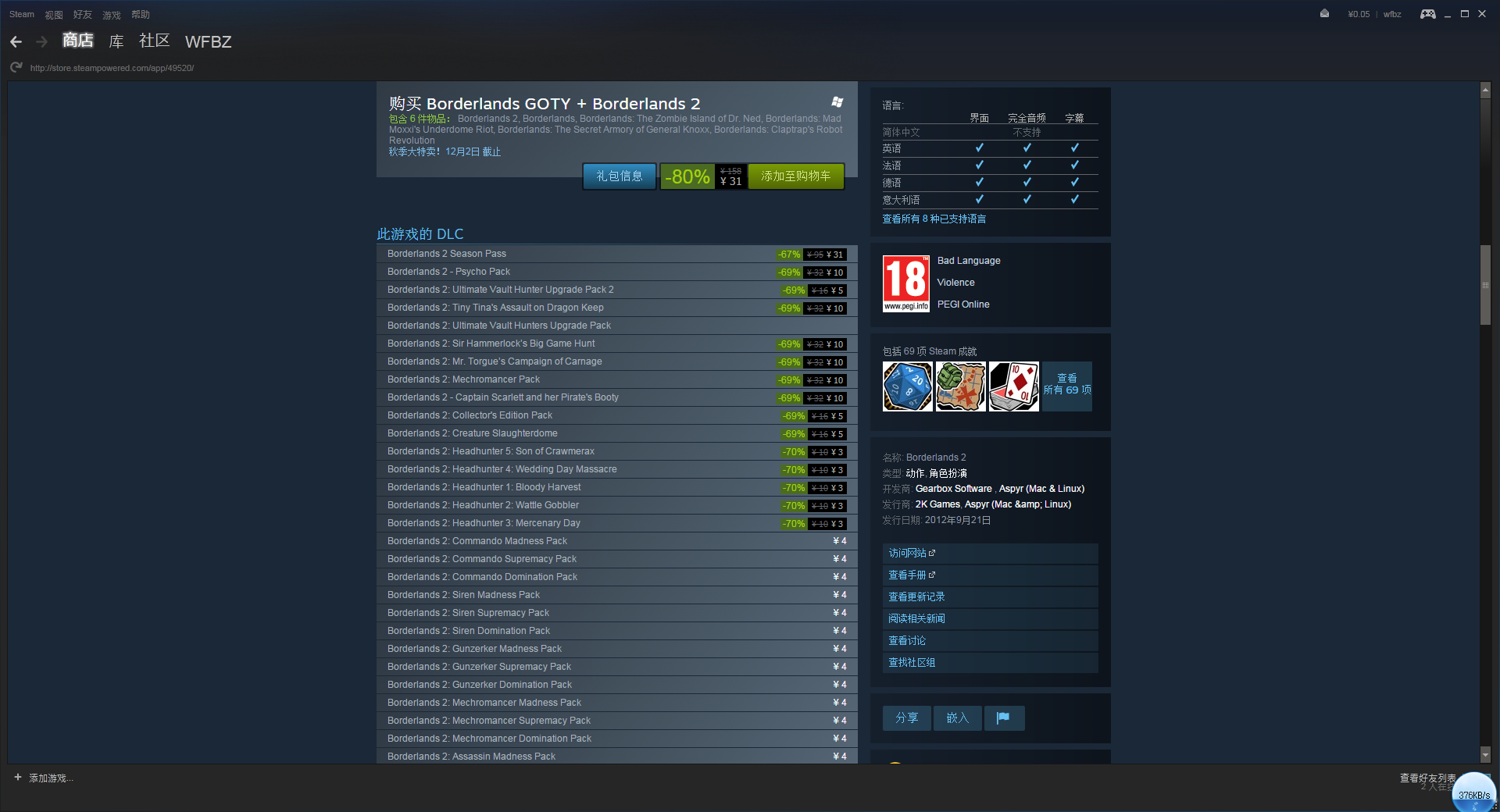The height and width of the screenshot is (812, 1500).
Task: Click 添加游戏... at the bottom
Action: pyautogui.click(x=51, y=778)
